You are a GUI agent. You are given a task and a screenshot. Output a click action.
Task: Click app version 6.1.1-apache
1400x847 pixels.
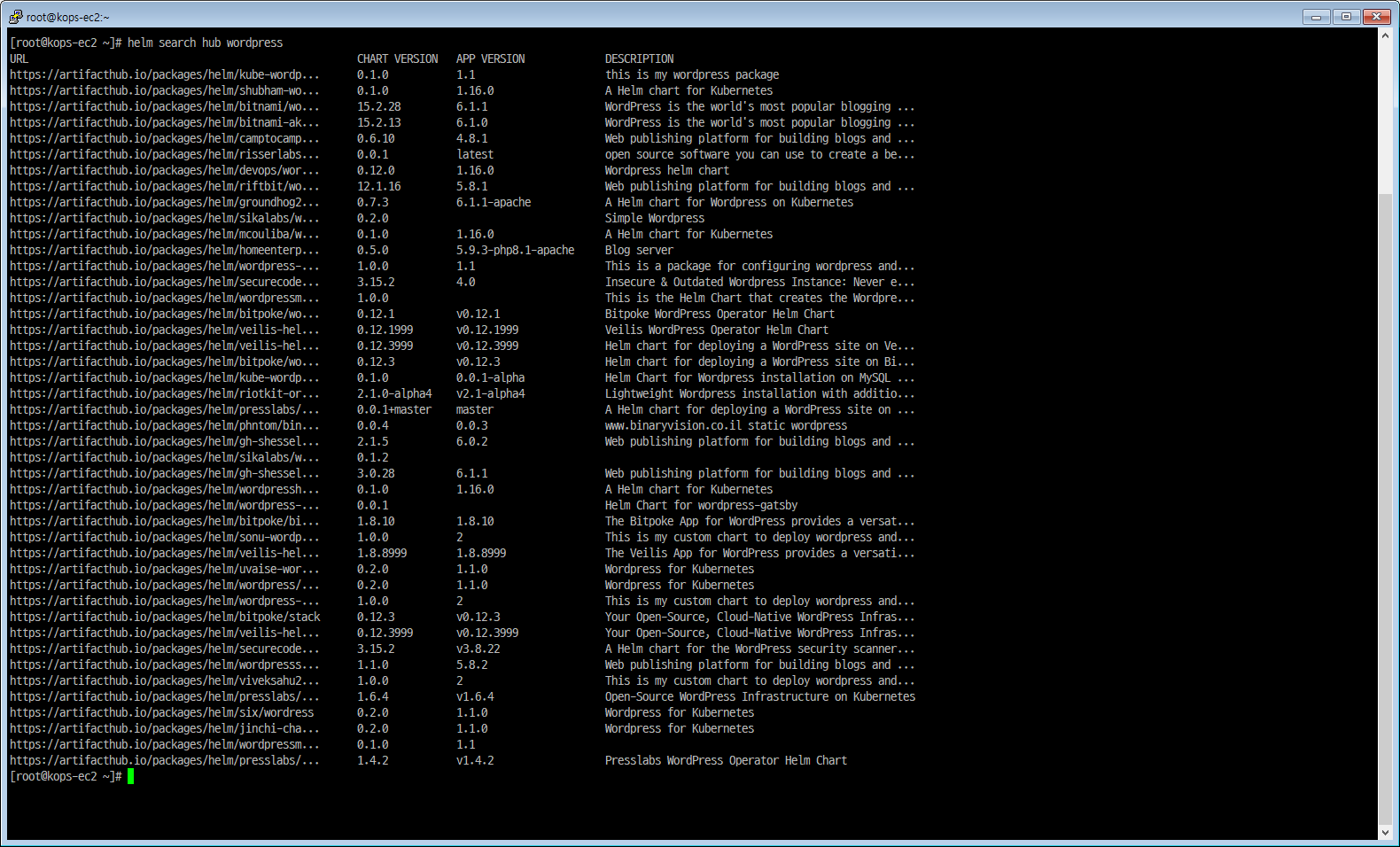tap(494, 202)
